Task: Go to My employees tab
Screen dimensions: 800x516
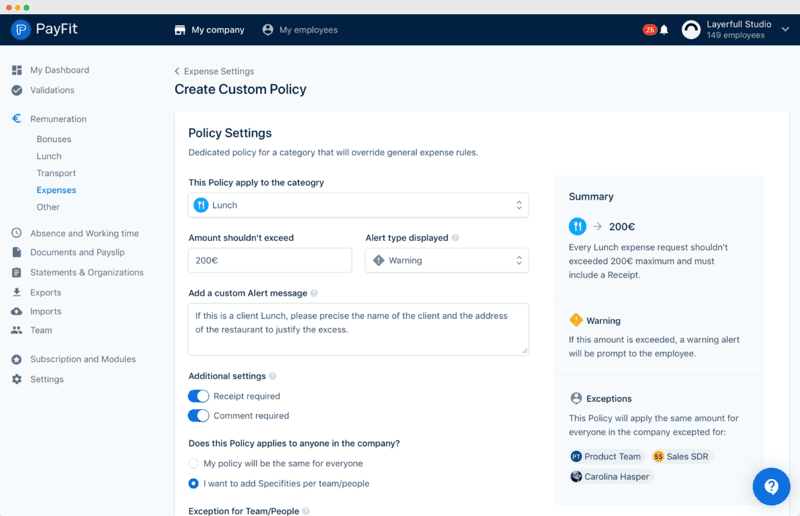Action: (x=300, y=30)
